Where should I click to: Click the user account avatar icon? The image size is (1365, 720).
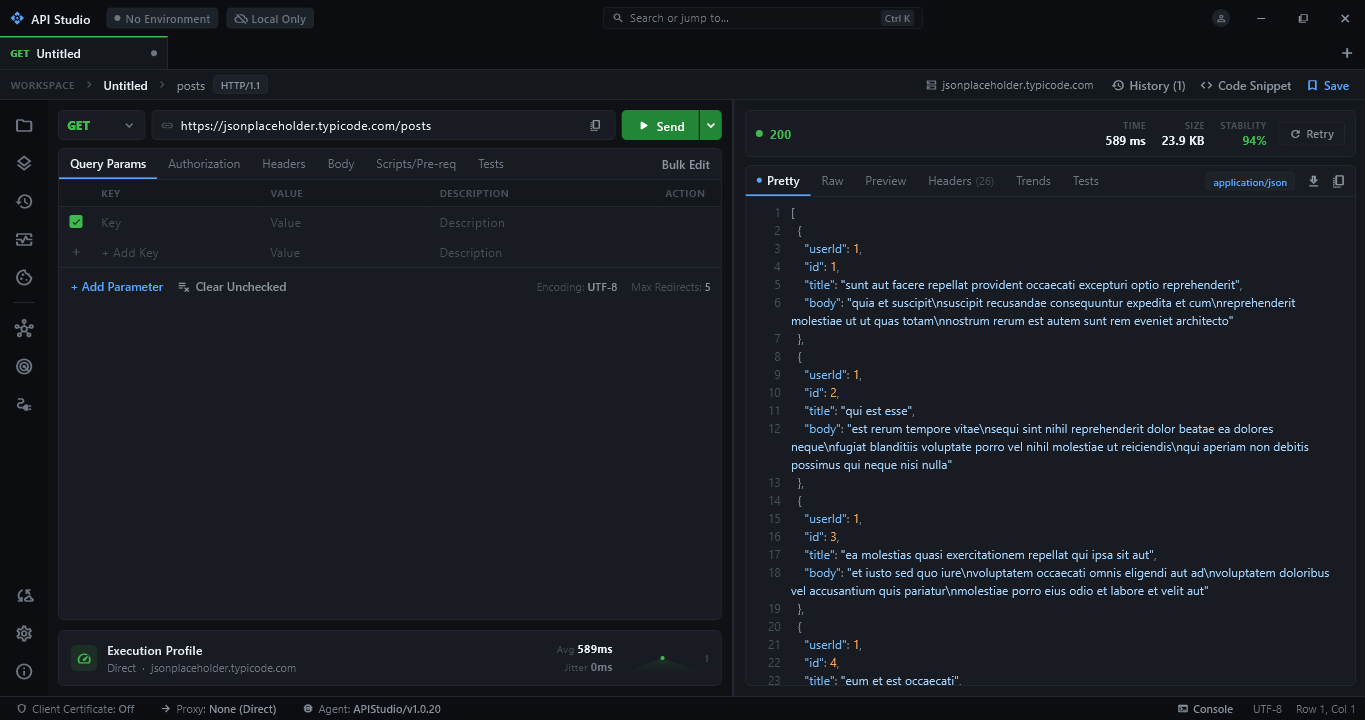1221,18
